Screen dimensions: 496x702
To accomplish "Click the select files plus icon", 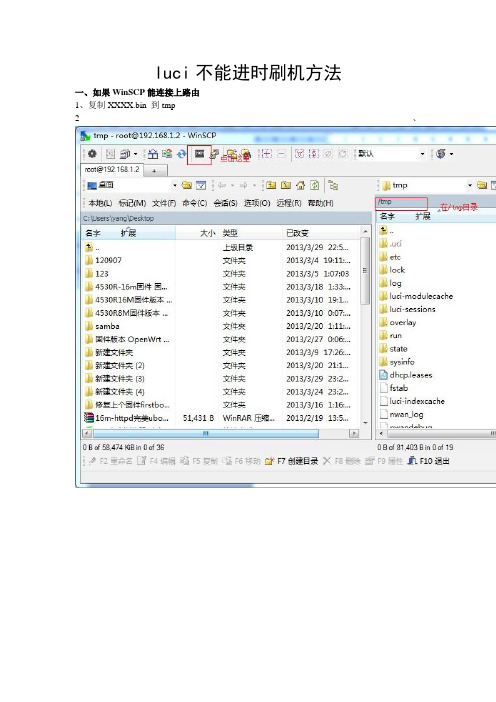I will coord(266,154).
